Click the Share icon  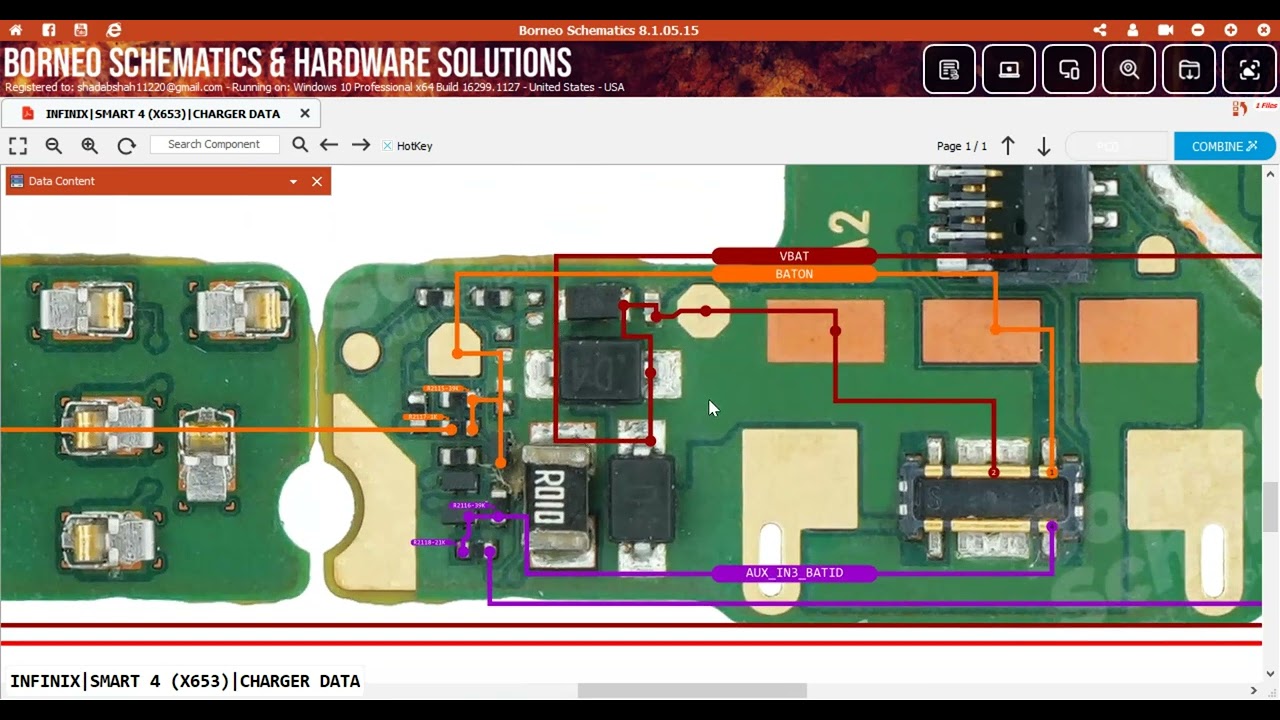(x=1100, y=30)
